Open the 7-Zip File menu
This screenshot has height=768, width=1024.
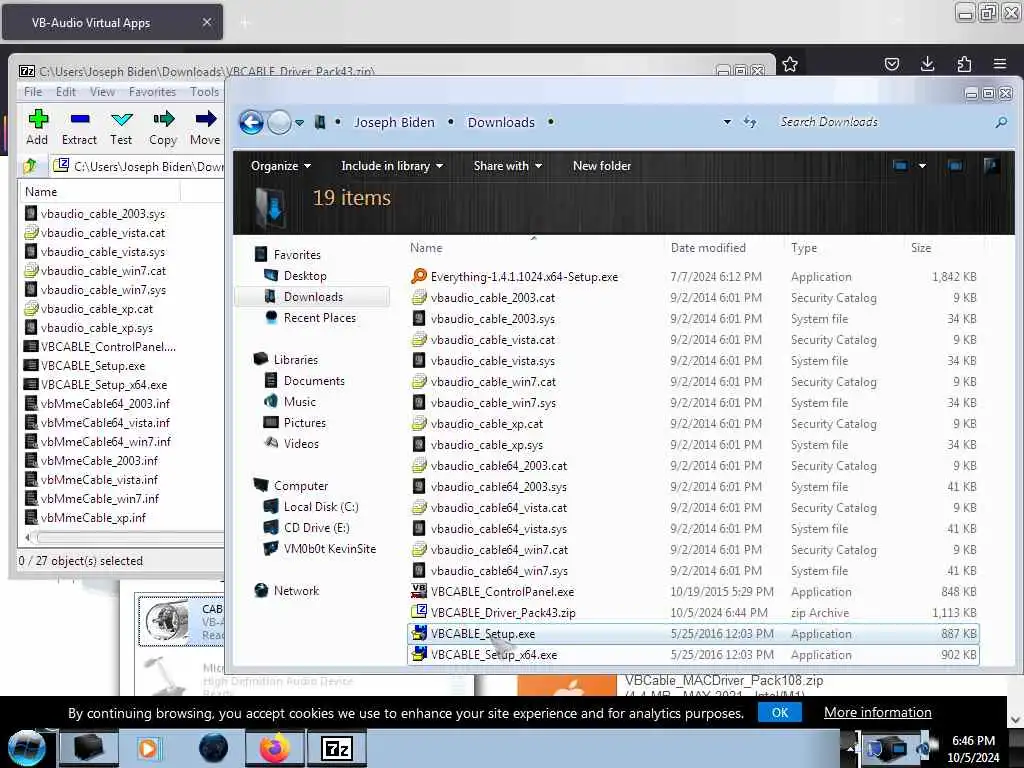pyautogui.click(x=33, y=92)
